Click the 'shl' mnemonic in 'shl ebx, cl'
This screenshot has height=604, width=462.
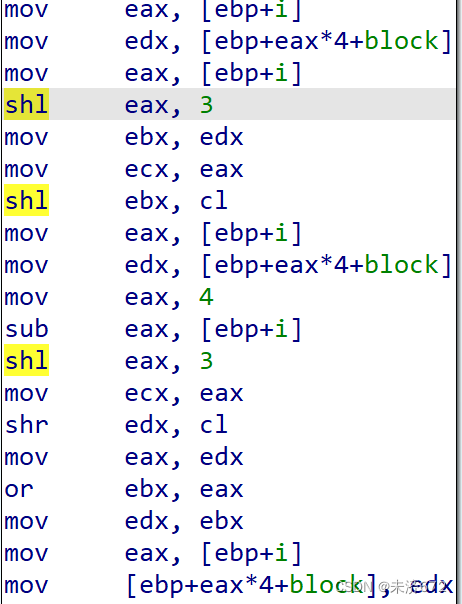(x=27, y=200)
